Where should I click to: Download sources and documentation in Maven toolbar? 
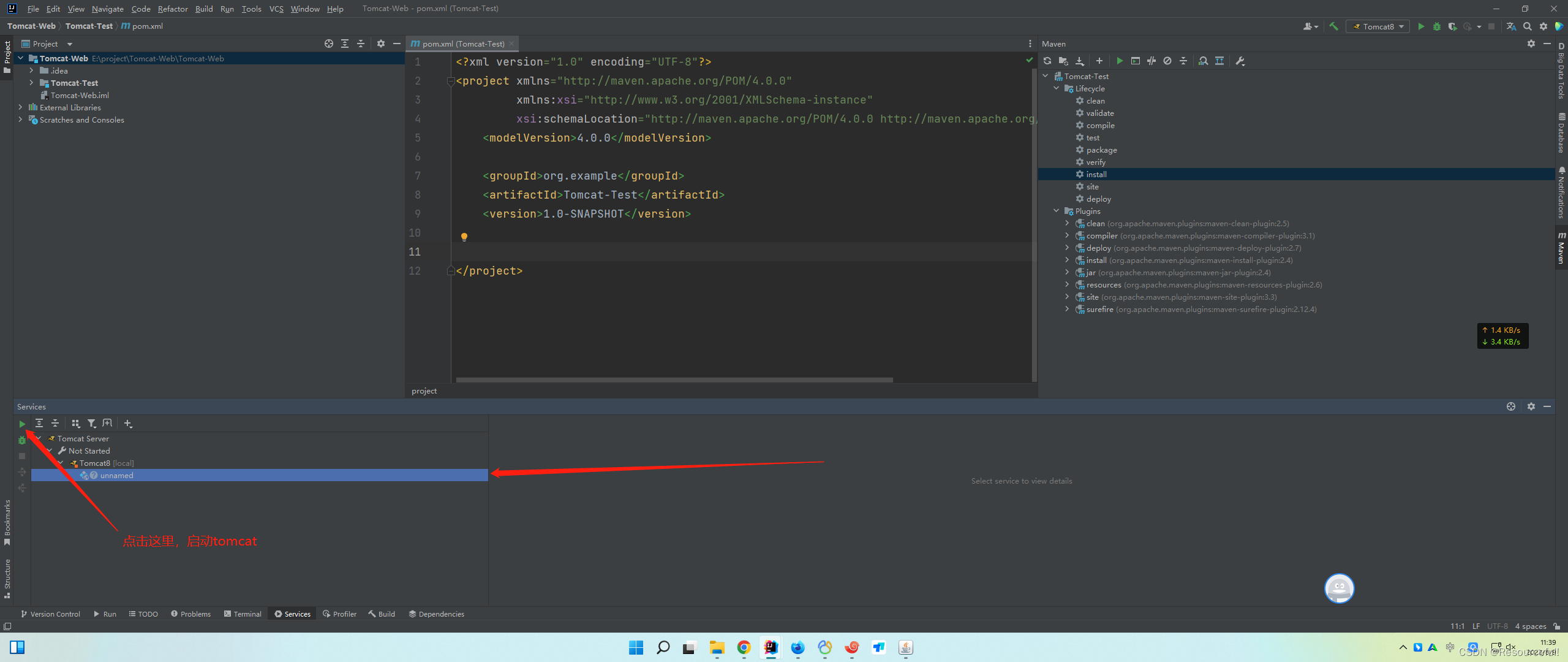(x=1080, y=61)
